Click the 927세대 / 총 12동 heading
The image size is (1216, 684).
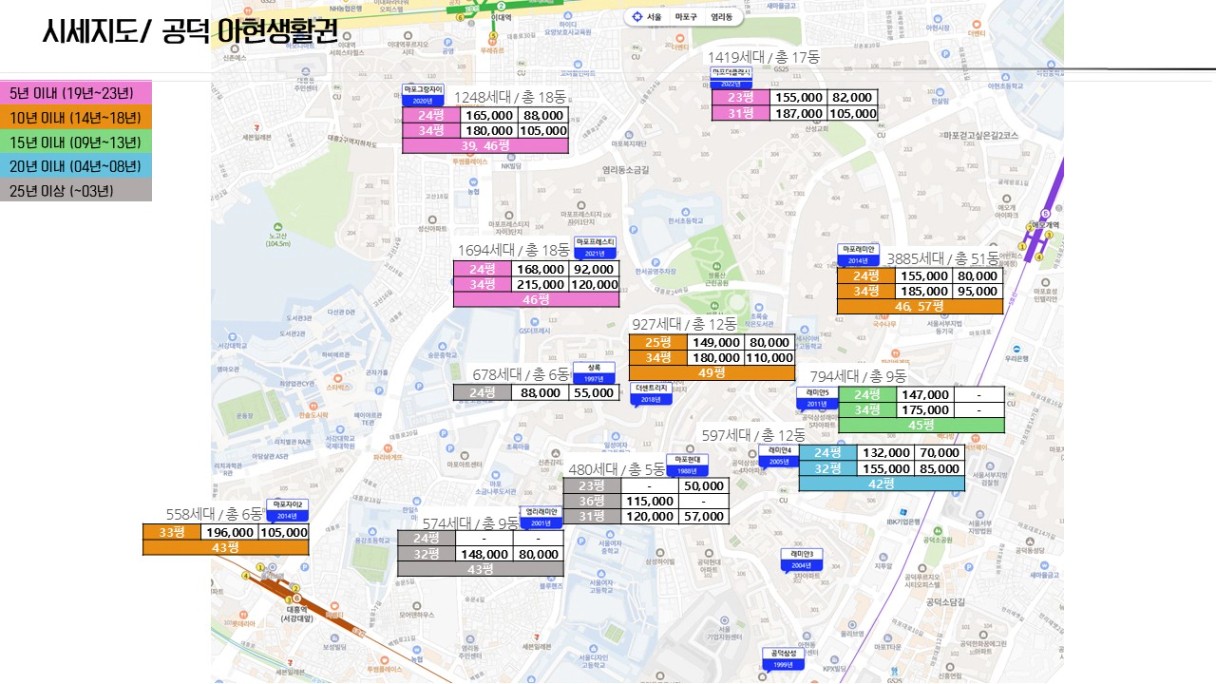684,324
